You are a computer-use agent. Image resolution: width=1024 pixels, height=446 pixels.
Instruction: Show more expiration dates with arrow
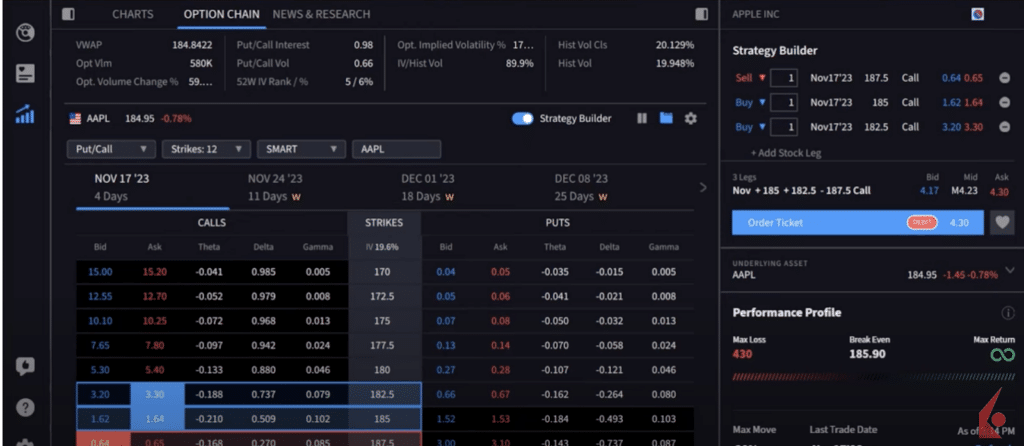[x=703, y=187]
